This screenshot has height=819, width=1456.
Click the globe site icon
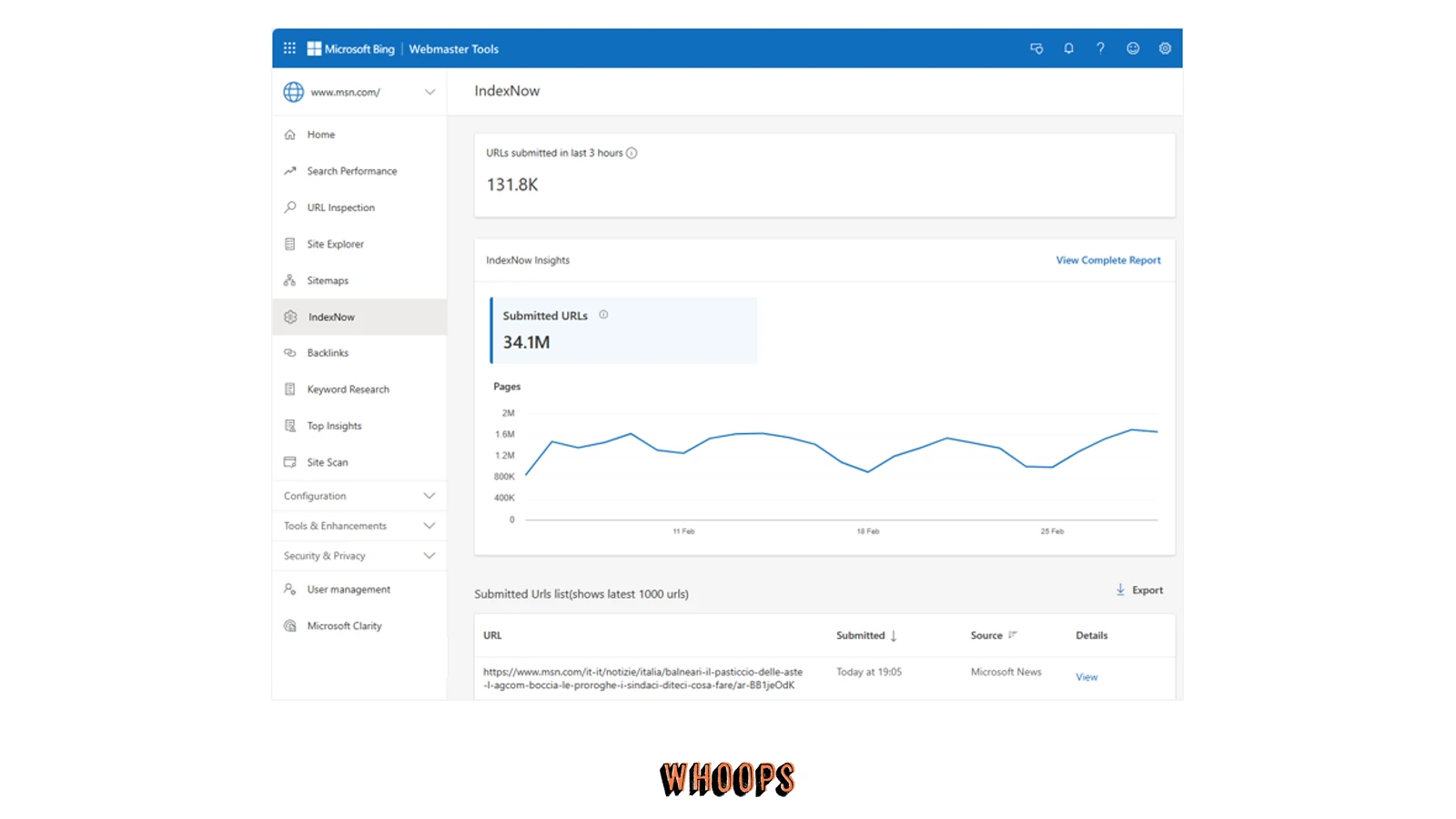[x=293, y=92]
